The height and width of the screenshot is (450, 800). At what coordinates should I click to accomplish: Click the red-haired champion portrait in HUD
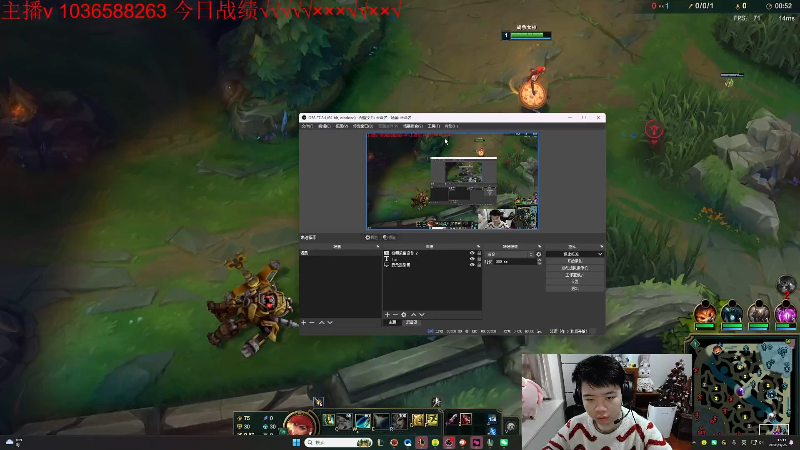tap(300, 423)
